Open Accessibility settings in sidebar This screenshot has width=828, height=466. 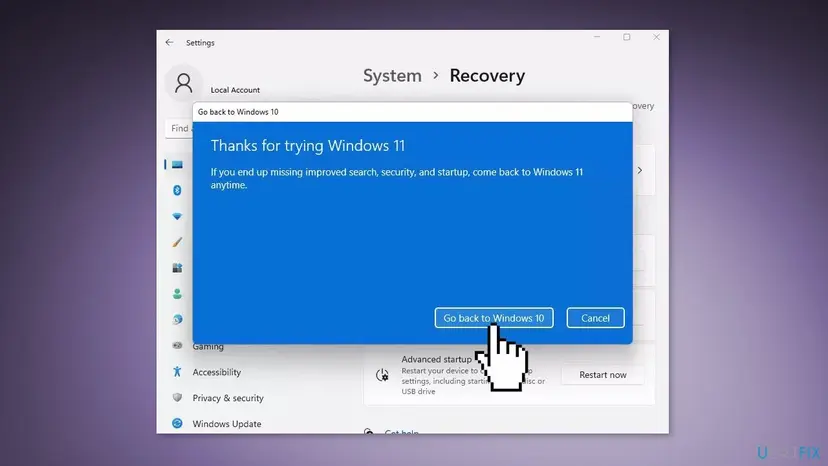(x=217, y=372)
